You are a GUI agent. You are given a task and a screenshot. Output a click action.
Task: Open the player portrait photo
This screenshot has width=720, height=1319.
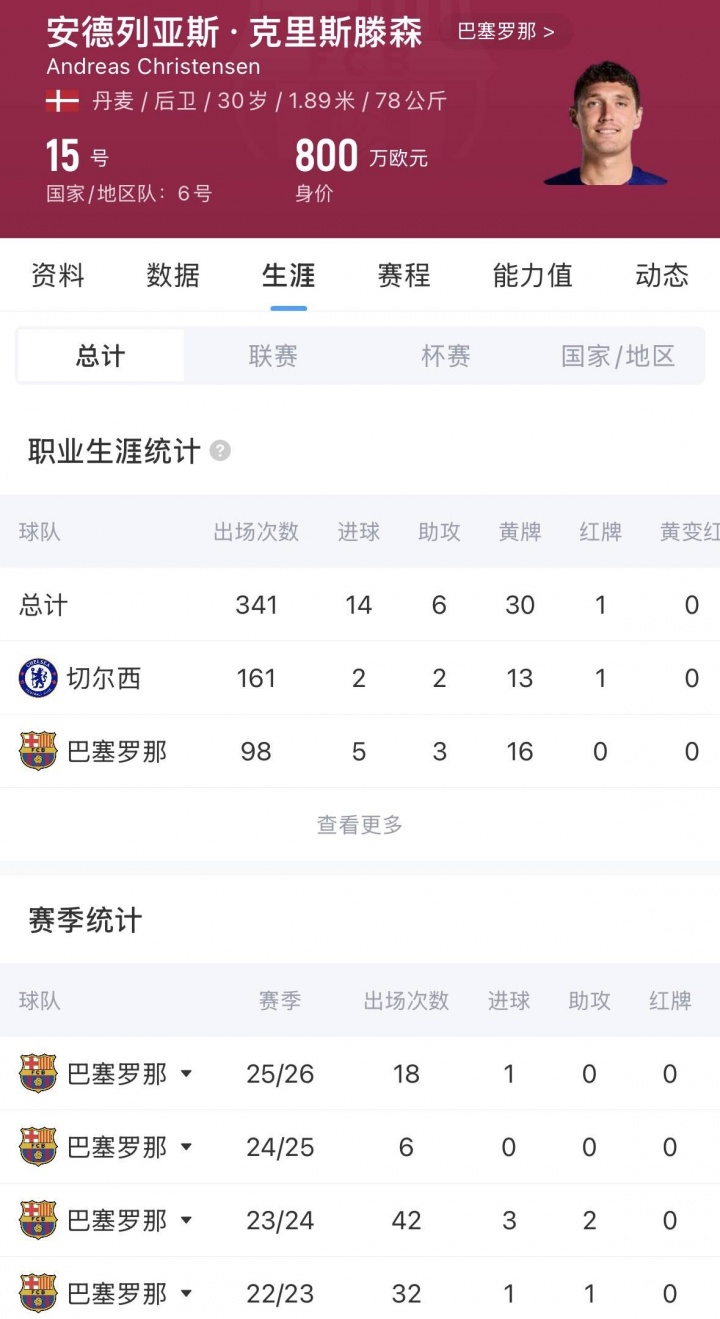point(605,123)
